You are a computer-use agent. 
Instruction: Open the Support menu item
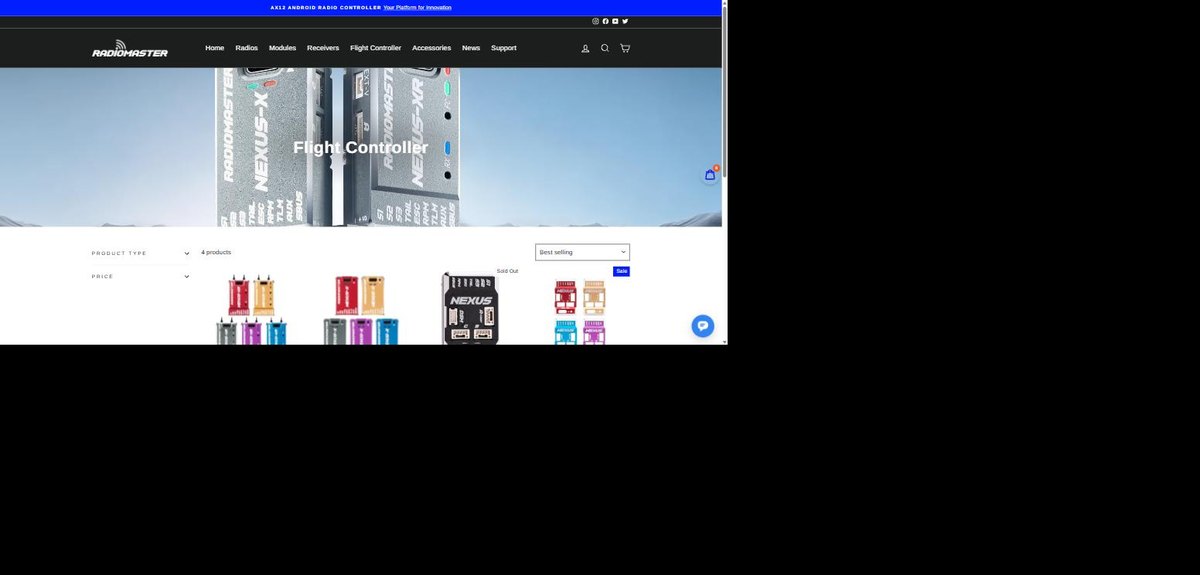point(504,48)
